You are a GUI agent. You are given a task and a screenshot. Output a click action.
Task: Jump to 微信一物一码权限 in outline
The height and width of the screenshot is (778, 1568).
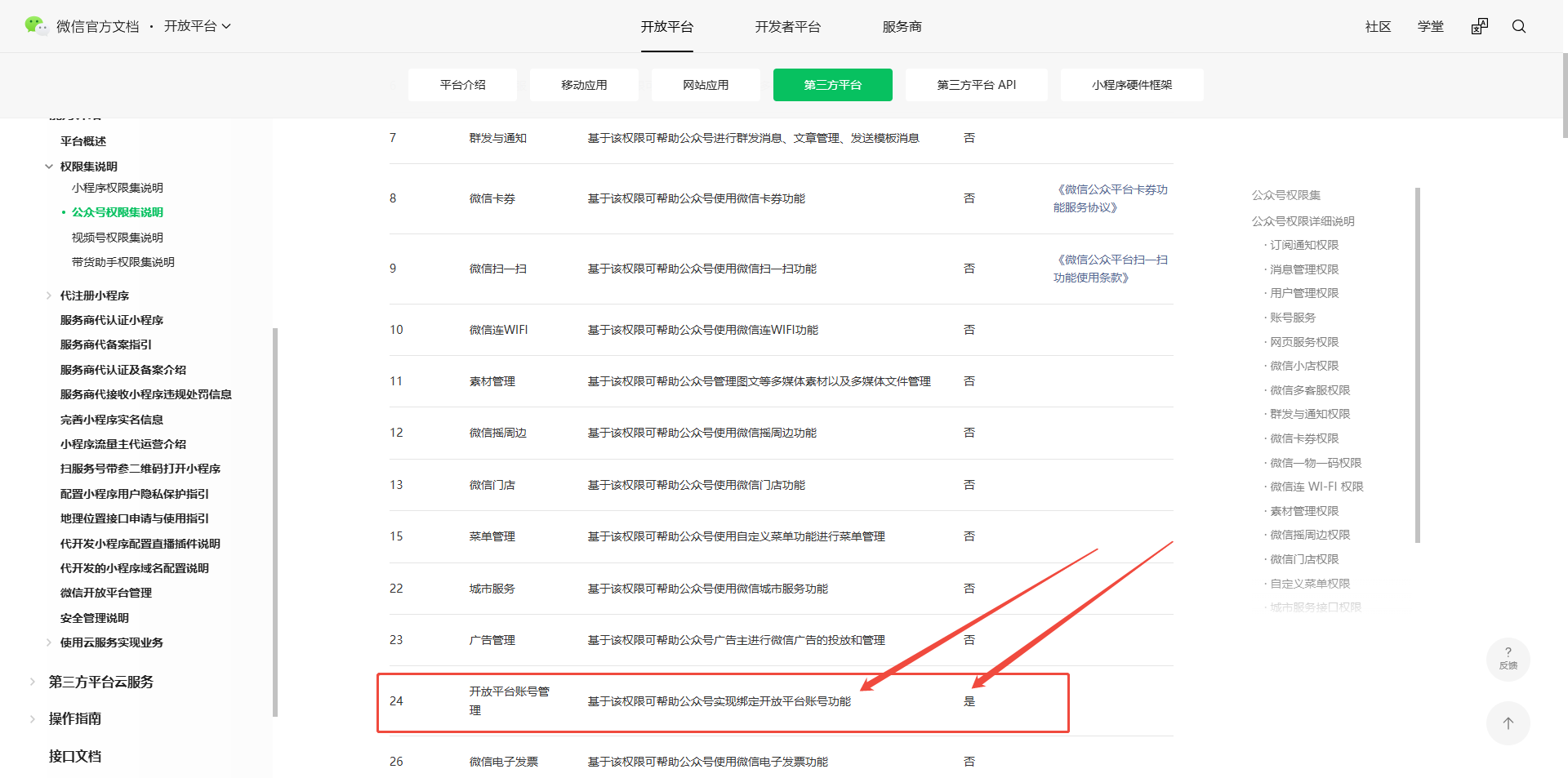coord(1316,463)
